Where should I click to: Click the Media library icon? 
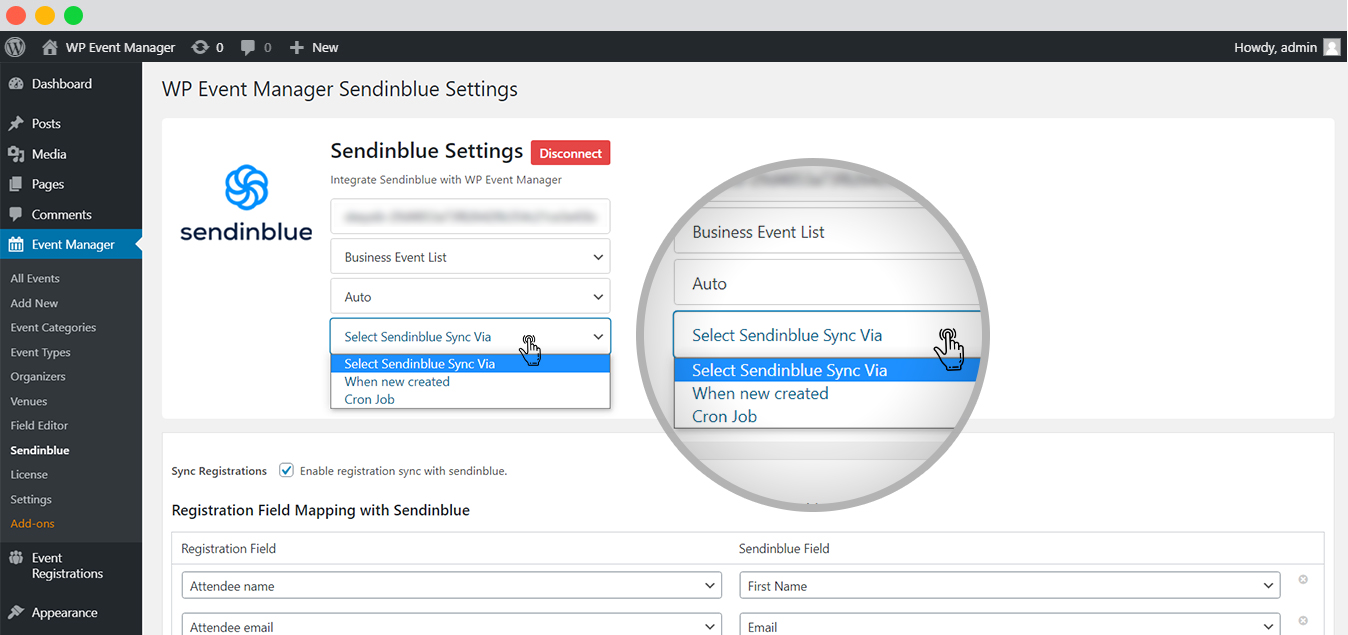(x=16, y=154)
